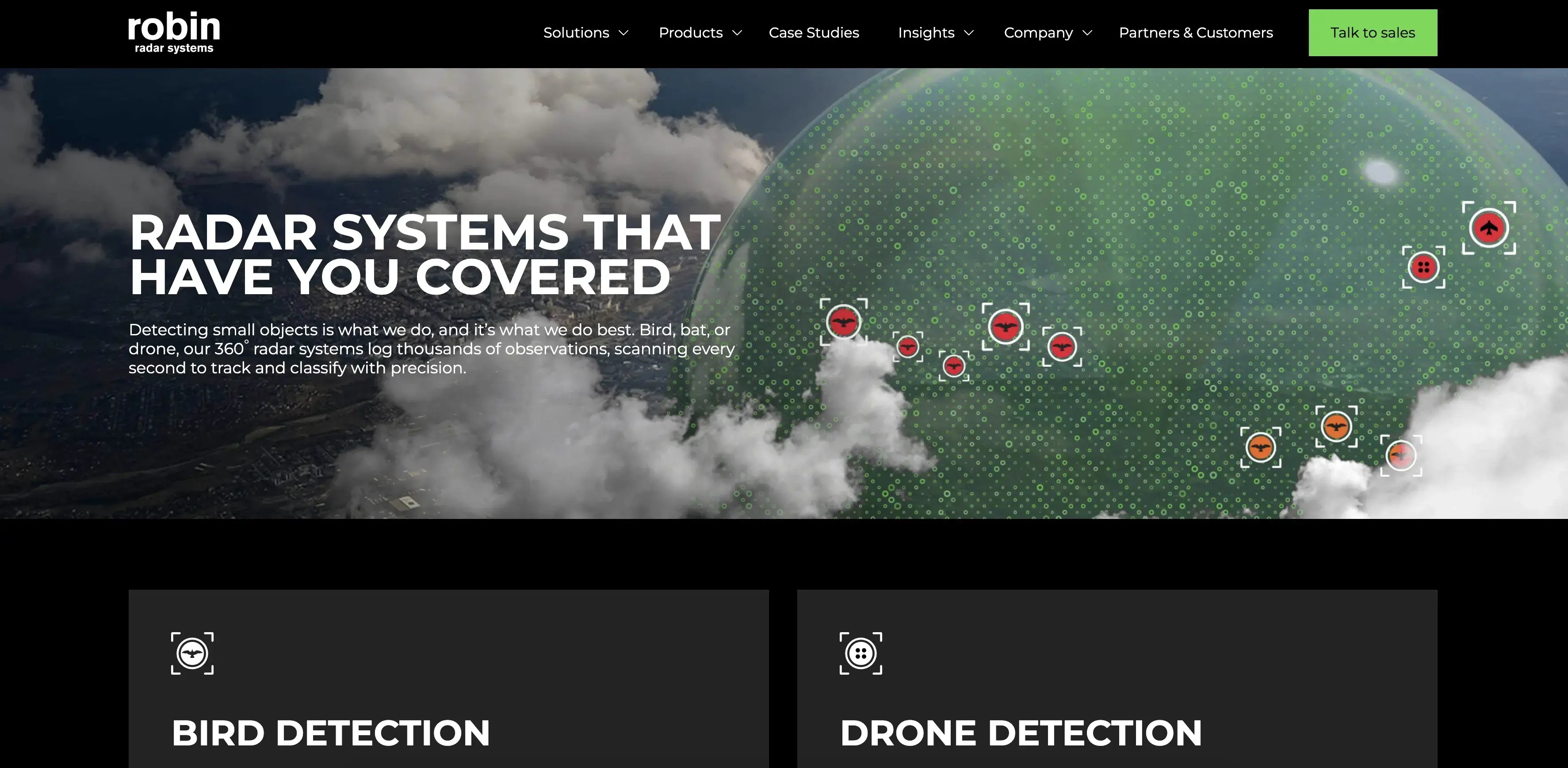Expand the Insights dropdown chevron
This screenshot has height=768, width=1568.
click(969, 33)
